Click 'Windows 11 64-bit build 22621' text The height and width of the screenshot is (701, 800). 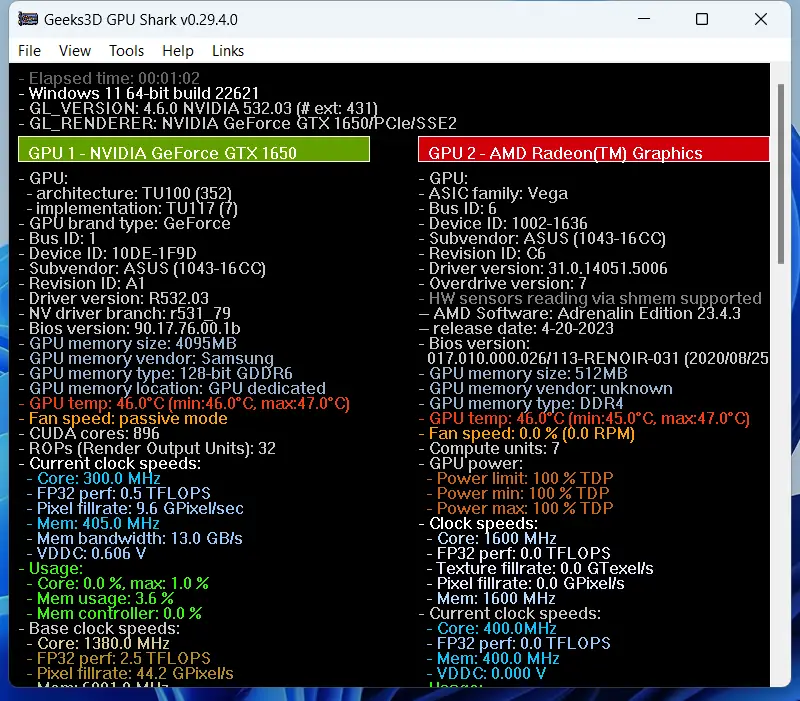pos(139,93)
